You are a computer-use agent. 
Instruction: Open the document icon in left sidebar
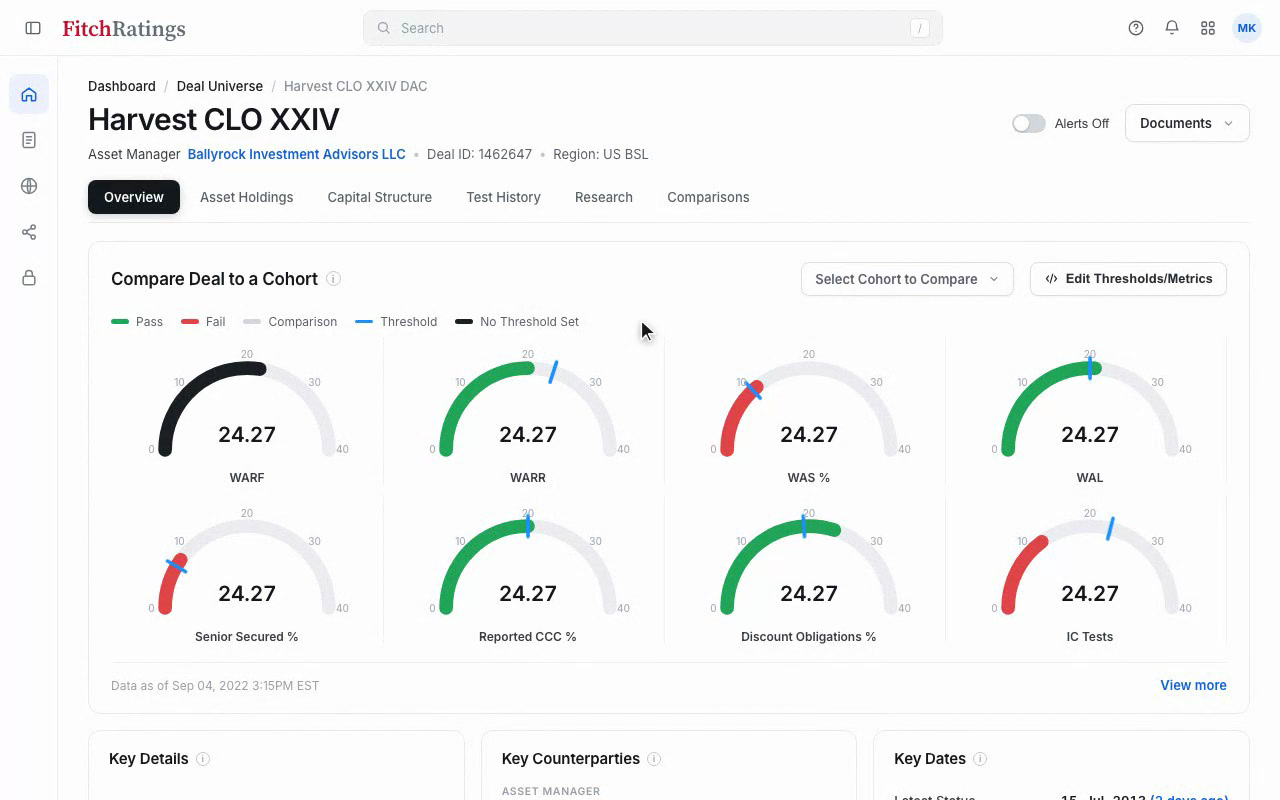[x=29, y=140]
